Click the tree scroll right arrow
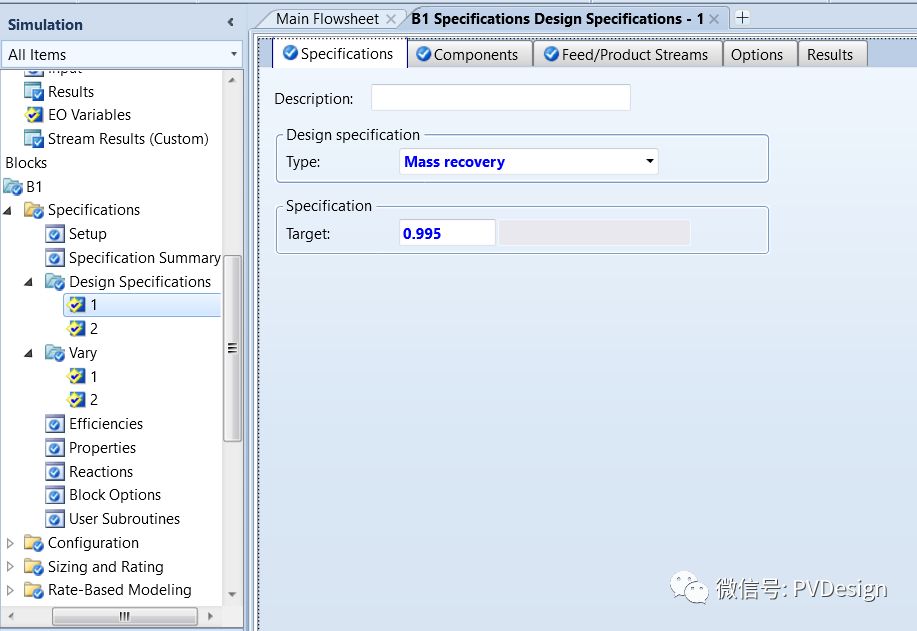 [210, 616]
